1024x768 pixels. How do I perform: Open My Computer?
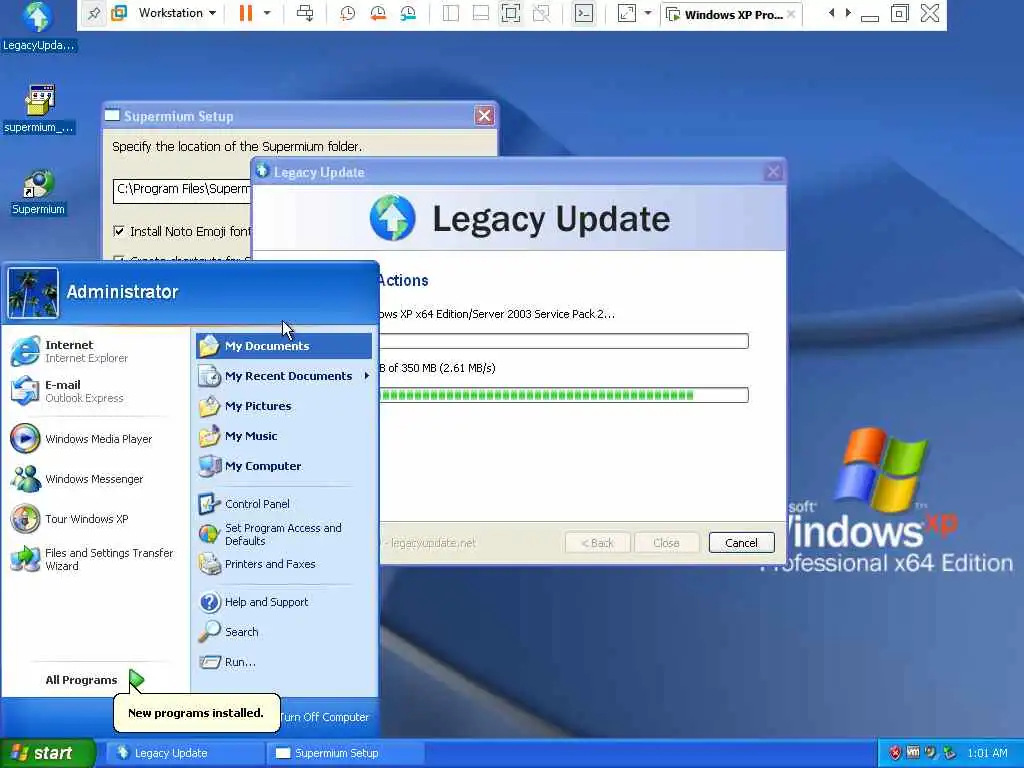[283, 466]
